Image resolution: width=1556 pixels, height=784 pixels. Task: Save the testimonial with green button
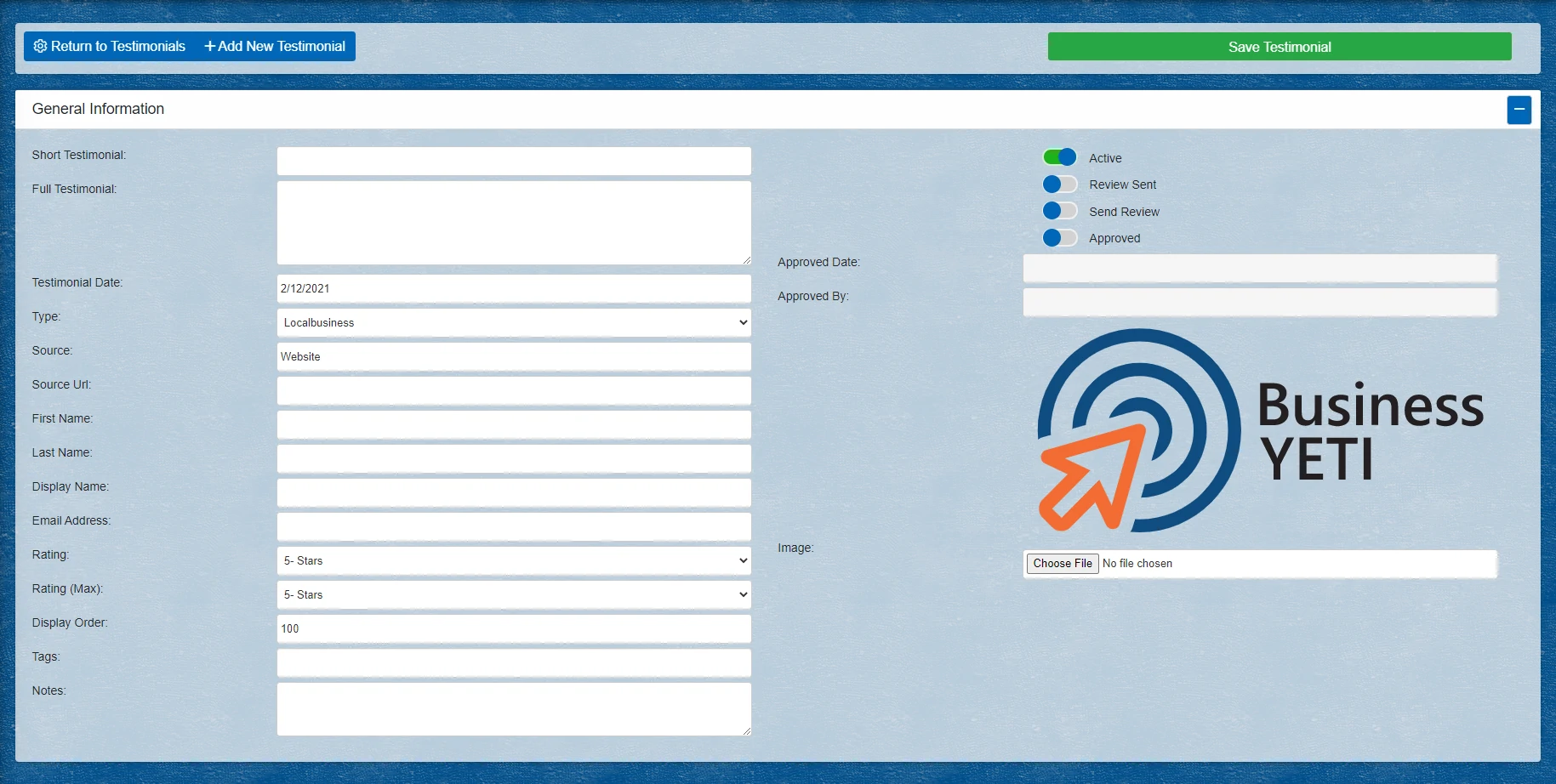(x=1280, y=47)
